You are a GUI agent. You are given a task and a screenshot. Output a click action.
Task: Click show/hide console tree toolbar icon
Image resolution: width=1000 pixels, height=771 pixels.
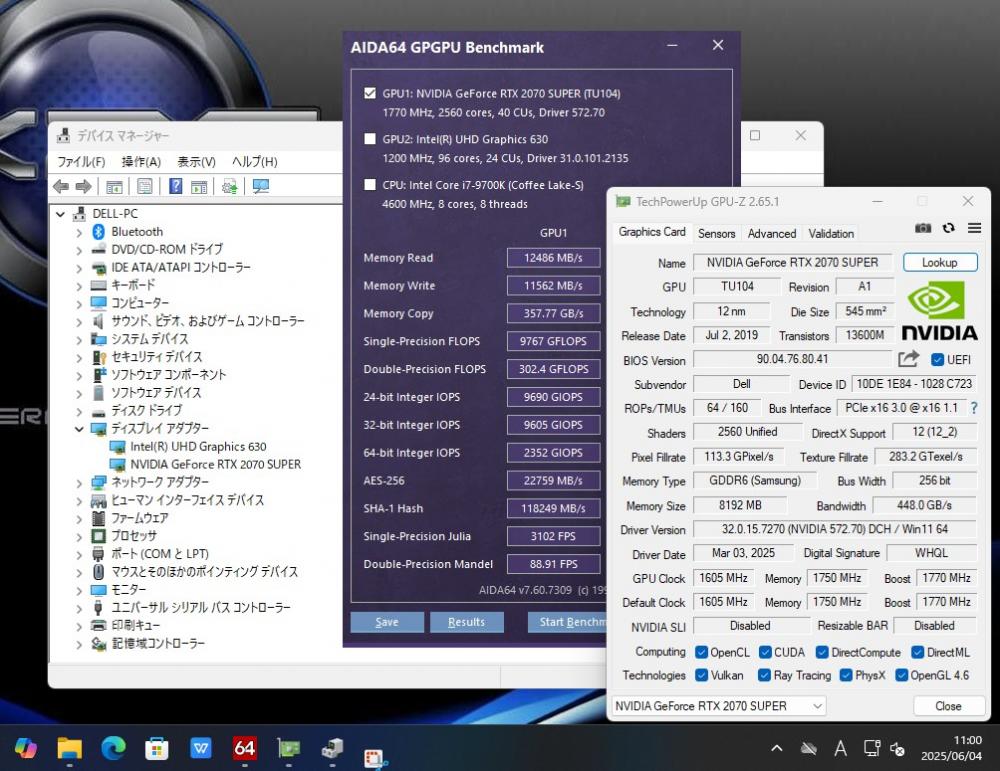point(114,186)
